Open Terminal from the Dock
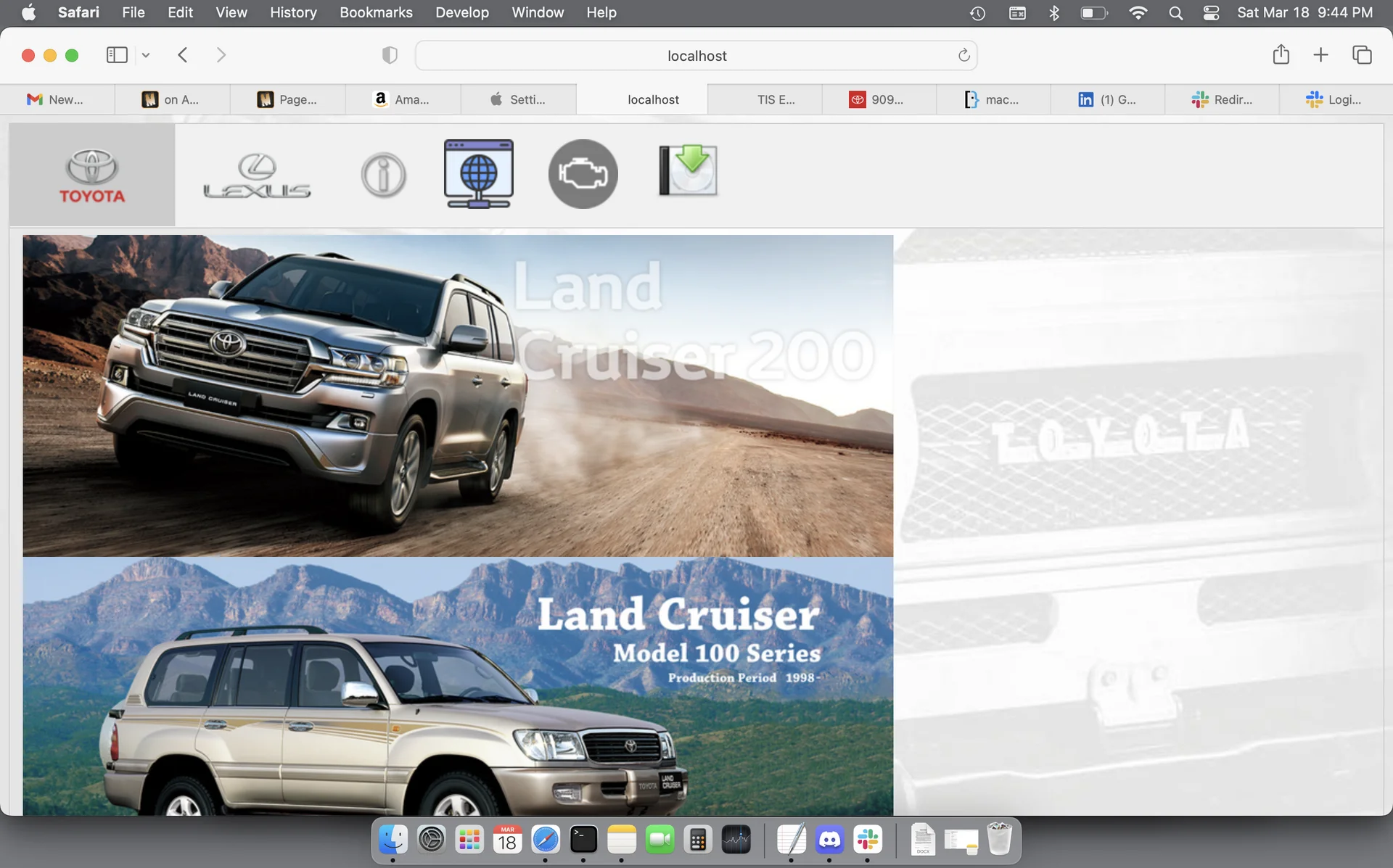This screenshot has width=1393, height=868. (583, 840)
